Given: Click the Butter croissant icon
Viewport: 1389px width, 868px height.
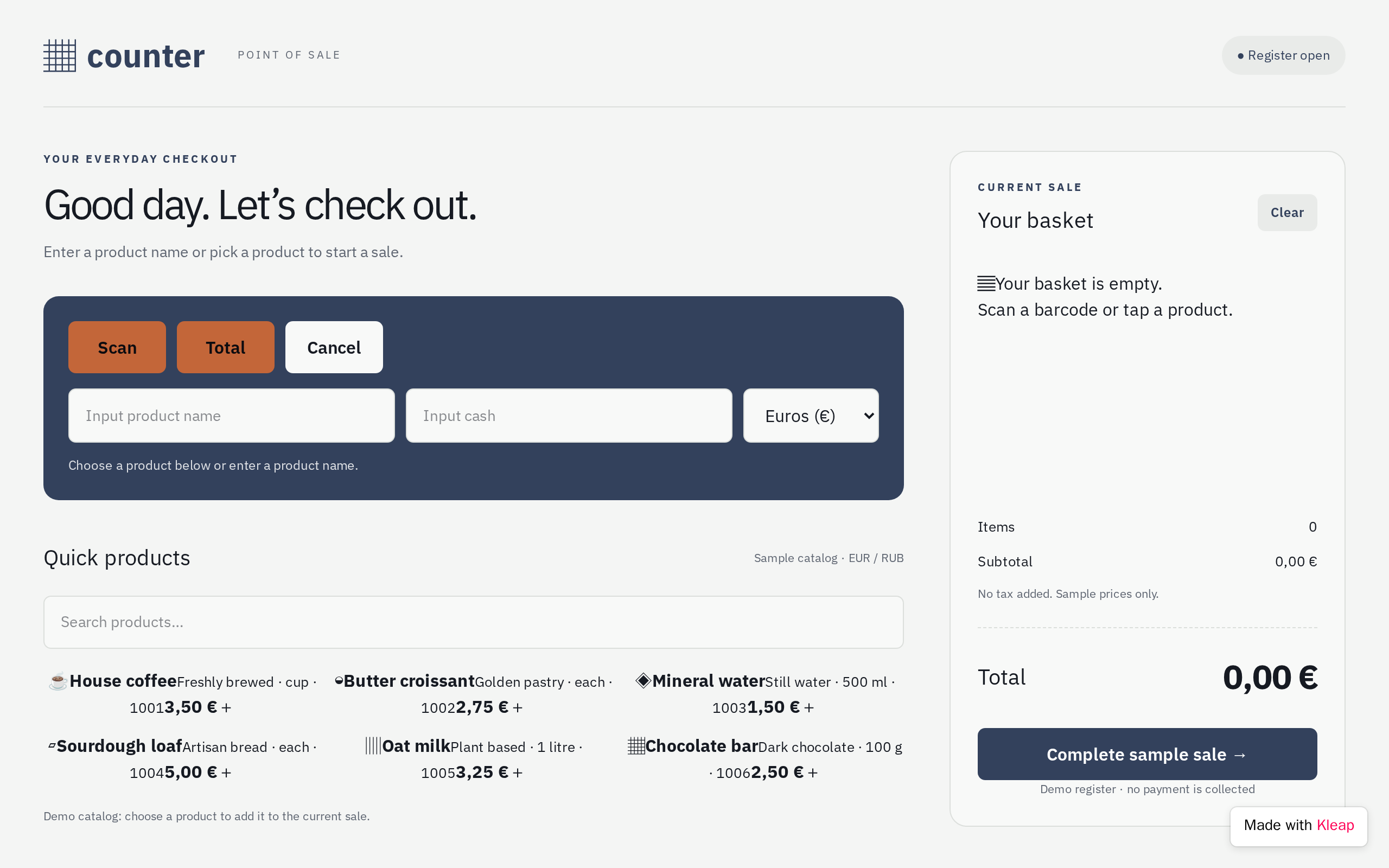Looking at the screenshot, I should [339, 681].
